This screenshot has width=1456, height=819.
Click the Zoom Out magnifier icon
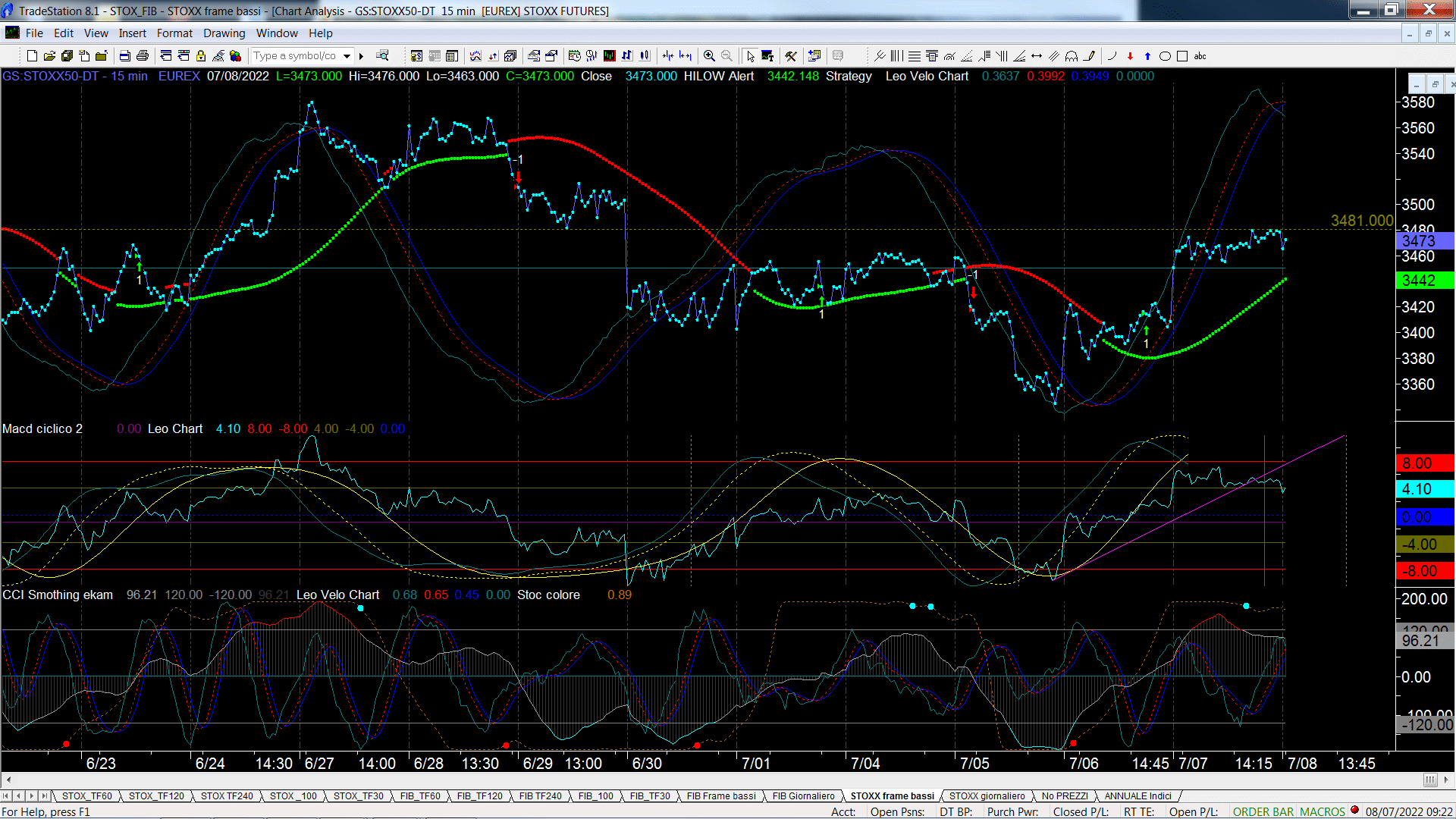(x=726, y=56)
